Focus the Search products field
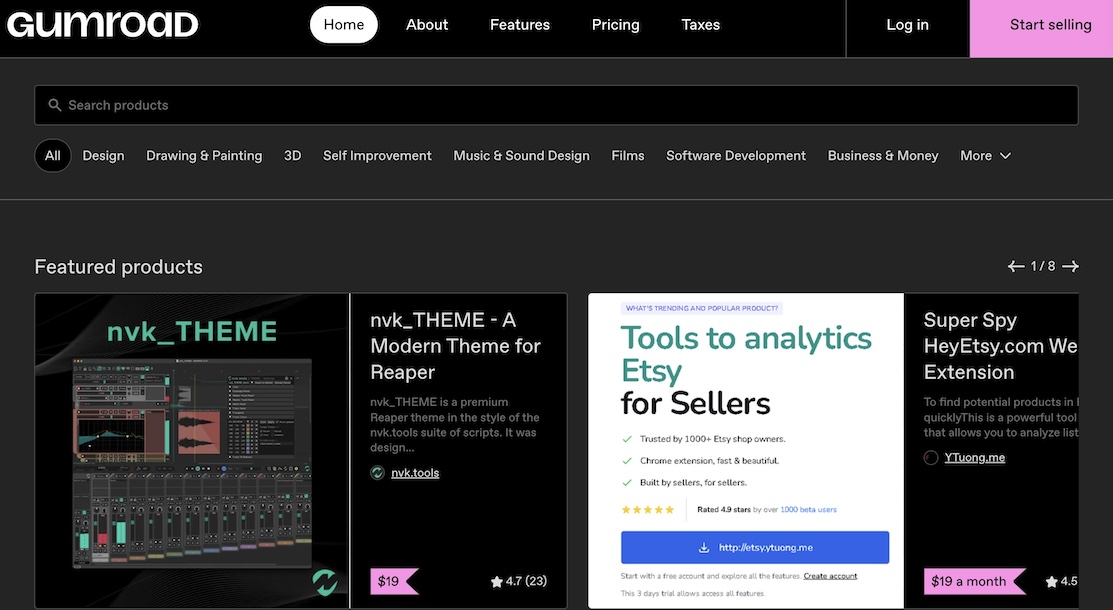1113x610 pixels. pos(556,105)
